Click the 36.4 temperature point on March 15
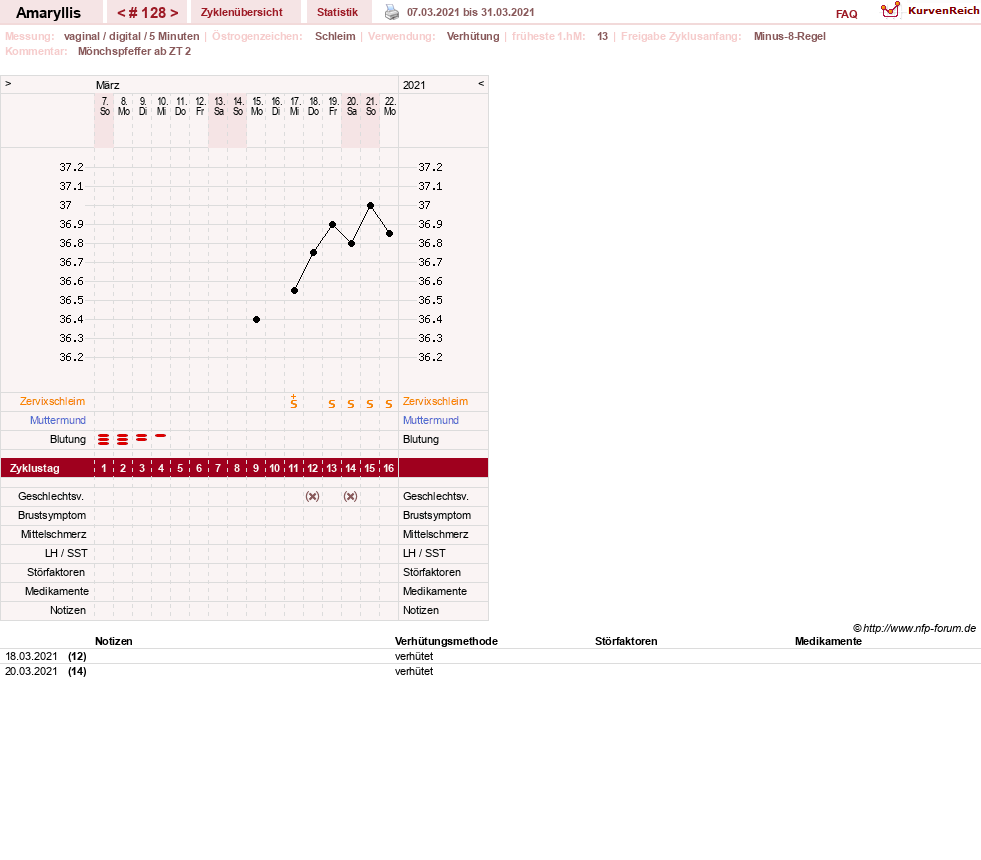The height and width of the screenshot is (860, 981). pos(257,320)
